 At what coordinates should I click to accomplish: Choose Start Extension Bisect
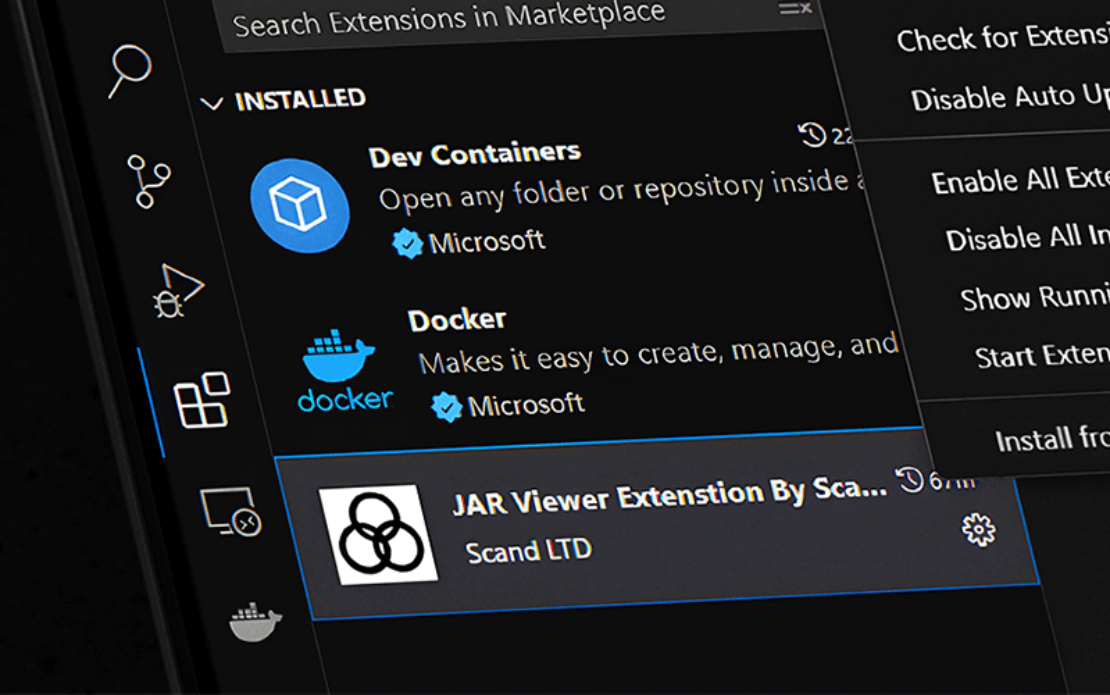point(1041,355)
